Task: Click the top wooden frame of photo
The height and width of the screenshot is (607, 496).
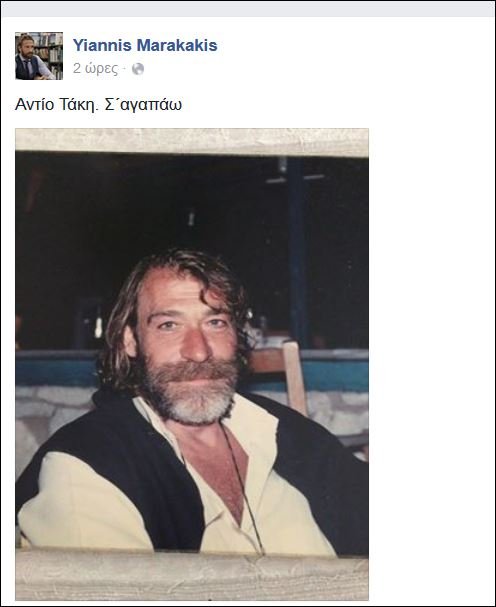Action: point(192,141)
